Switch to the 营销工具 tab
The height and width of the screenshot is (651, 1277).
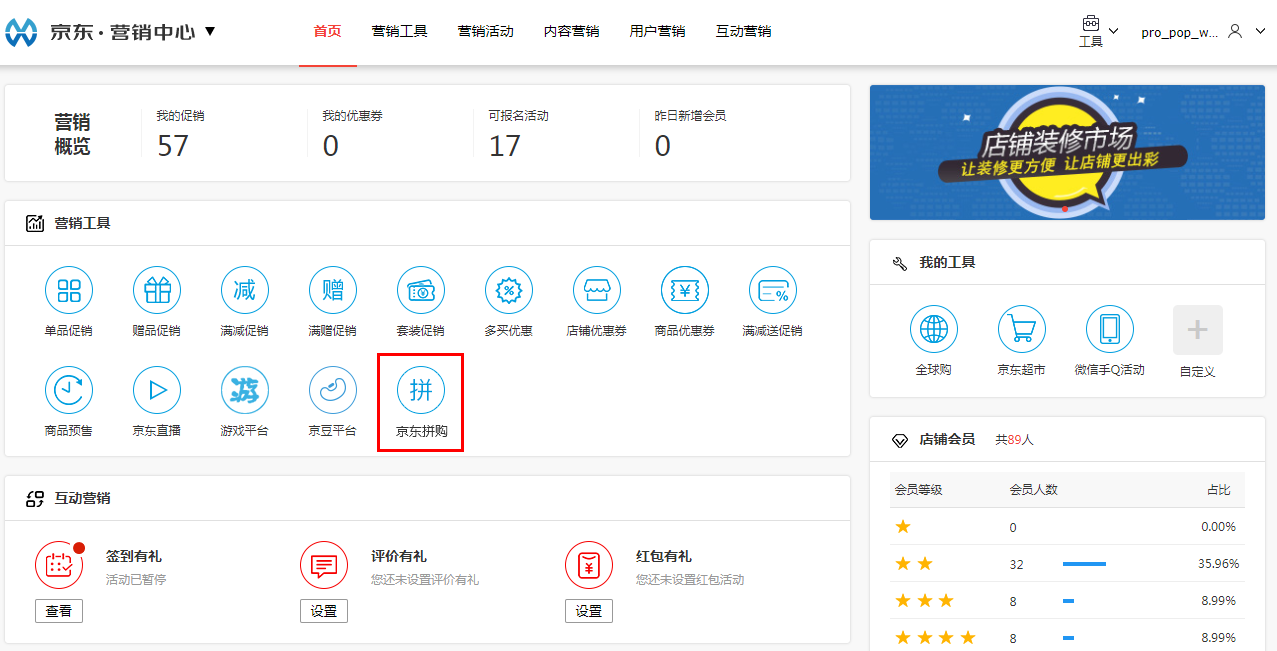coord(399,31)
